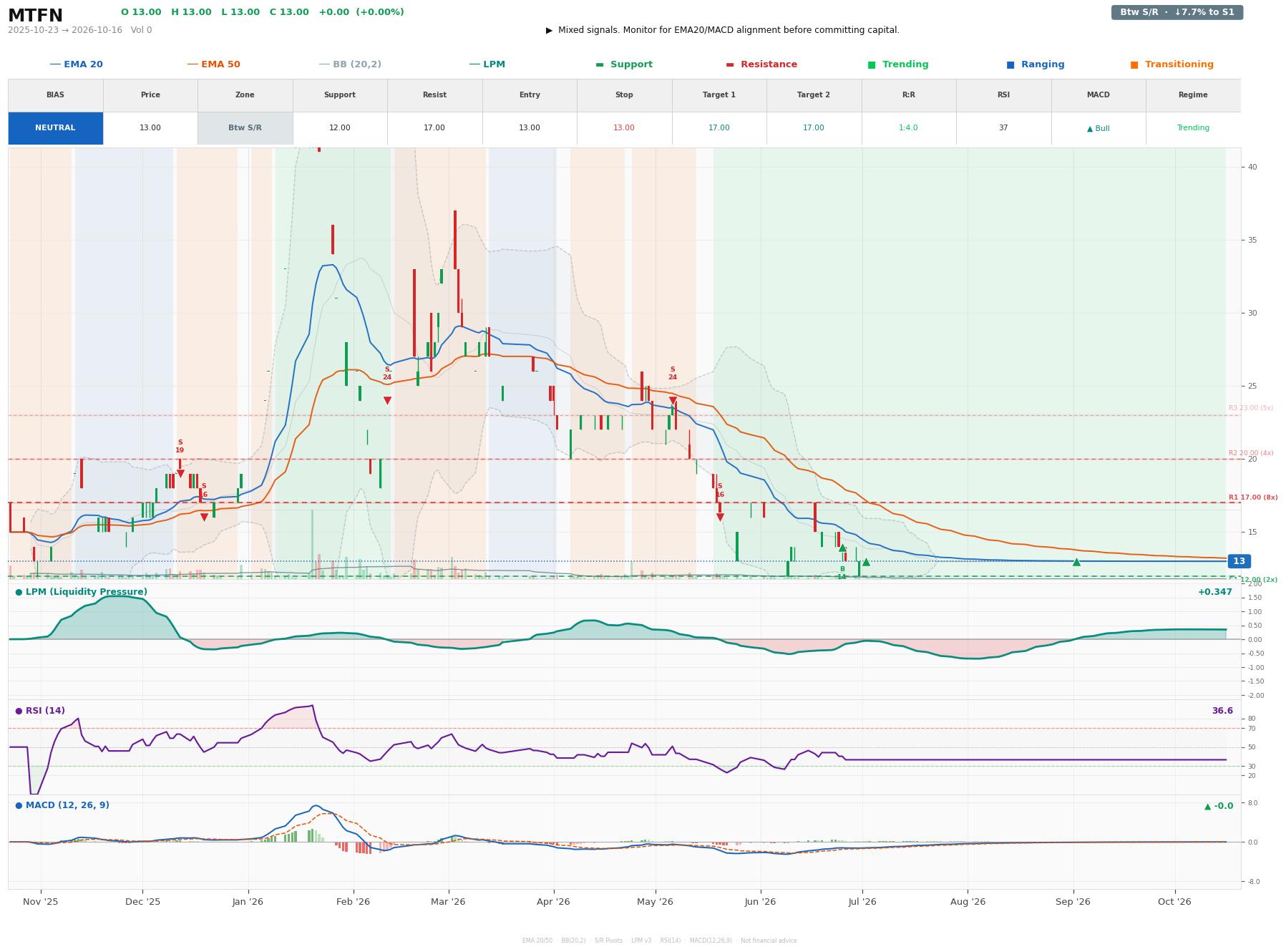The image size is (1286, 952).
Task: Click the Entry column header
Action: click(530, 95)
